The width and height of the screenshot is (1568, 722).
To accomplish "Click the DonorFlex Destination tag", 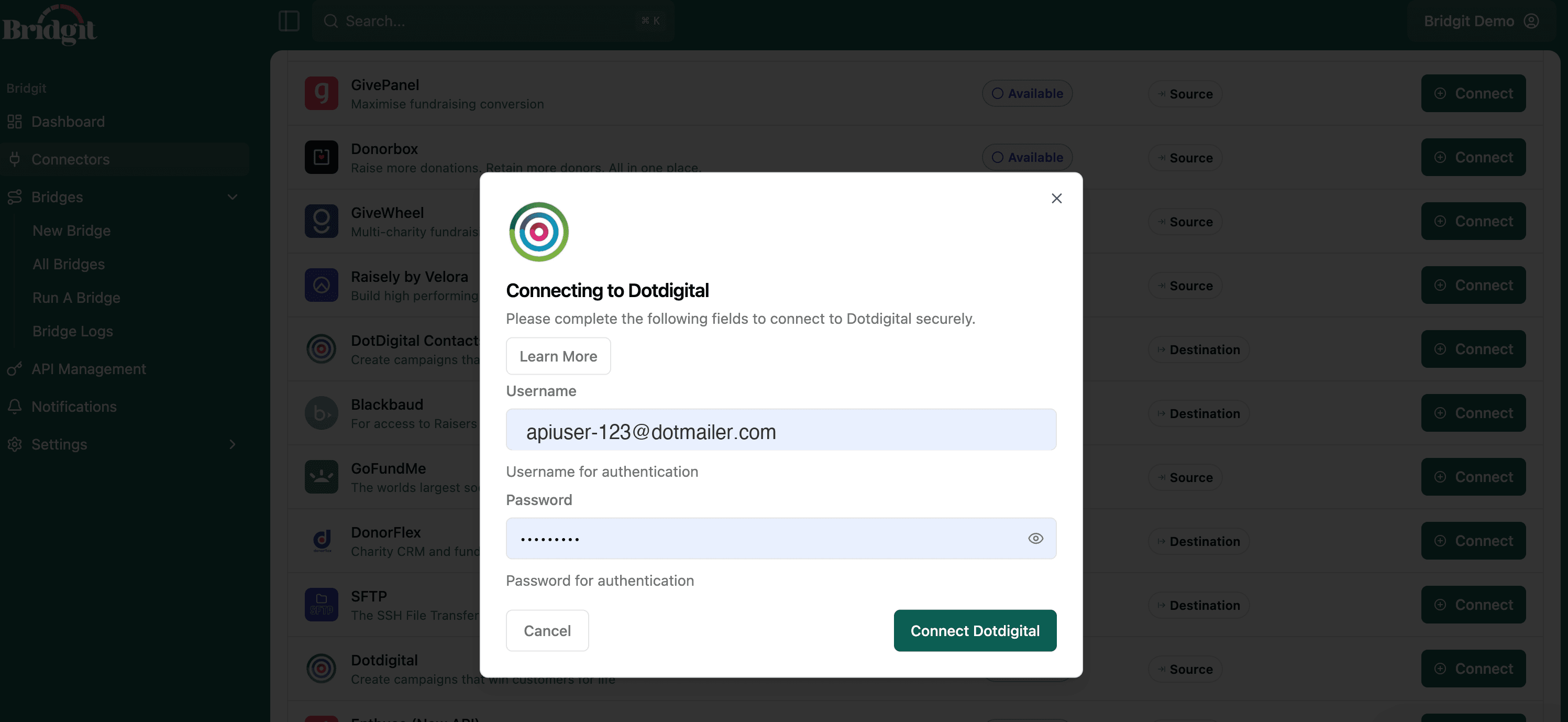I will coord(1198,541).
